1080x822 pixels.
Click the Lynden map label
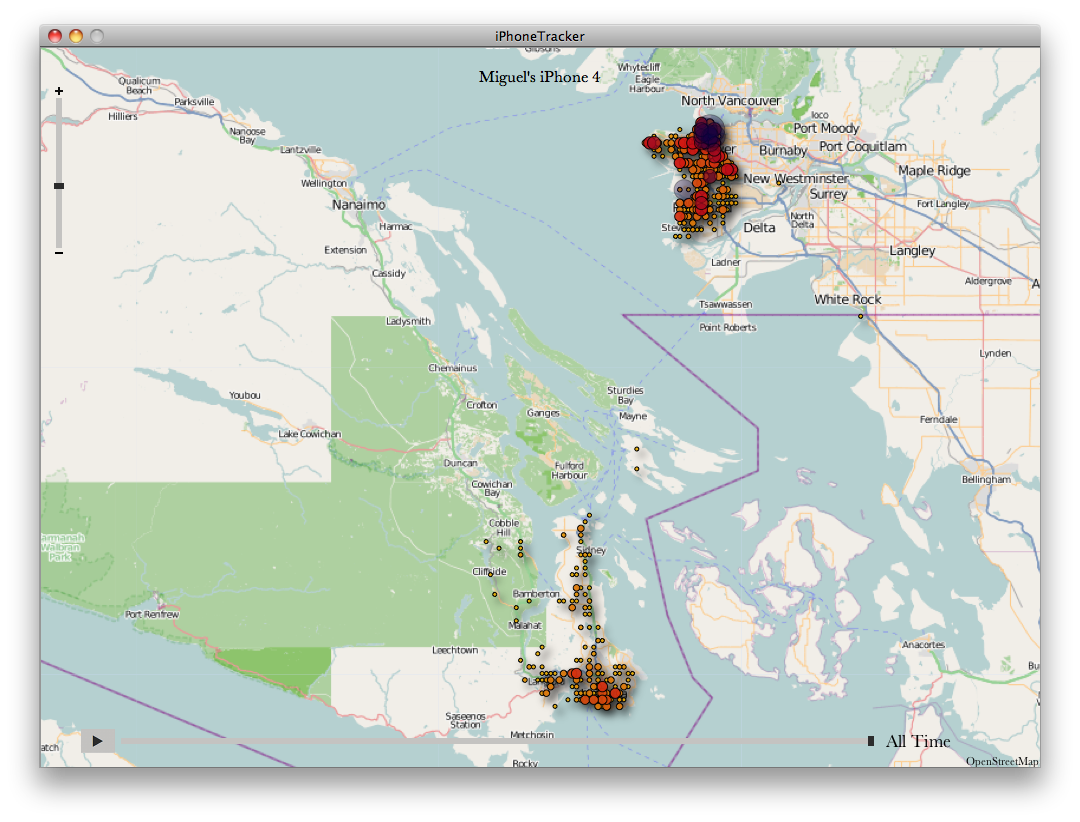click(995, 353)
